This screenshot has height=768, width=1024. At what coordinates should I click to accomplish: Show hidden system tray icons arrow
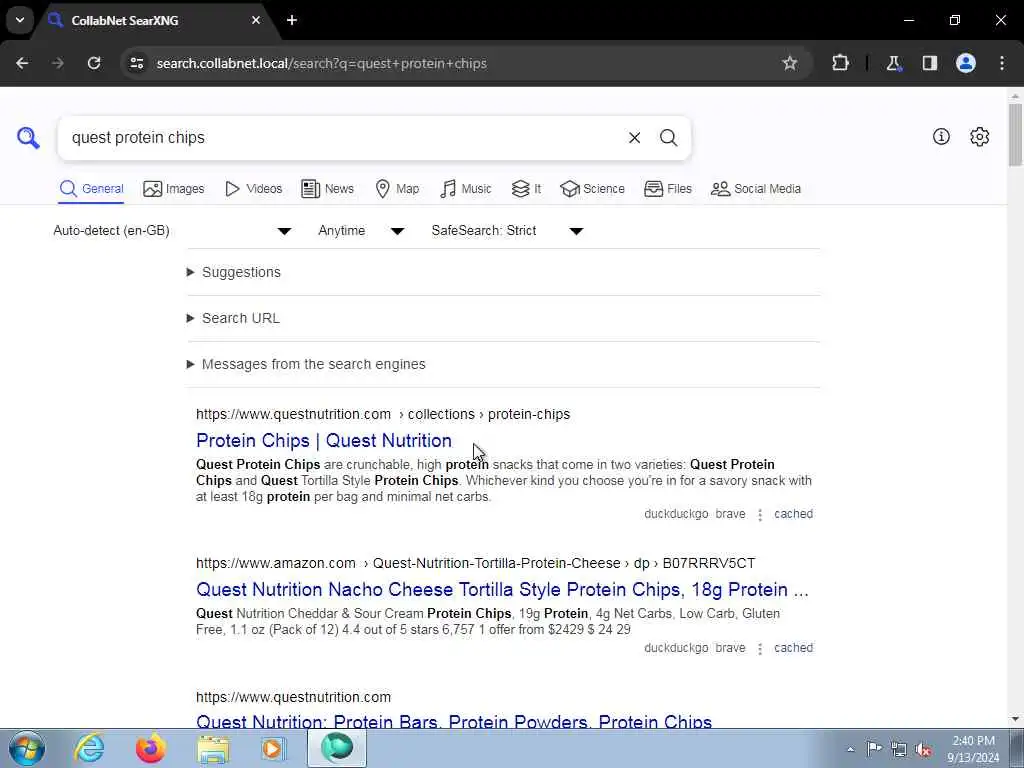tap(850, 749)
